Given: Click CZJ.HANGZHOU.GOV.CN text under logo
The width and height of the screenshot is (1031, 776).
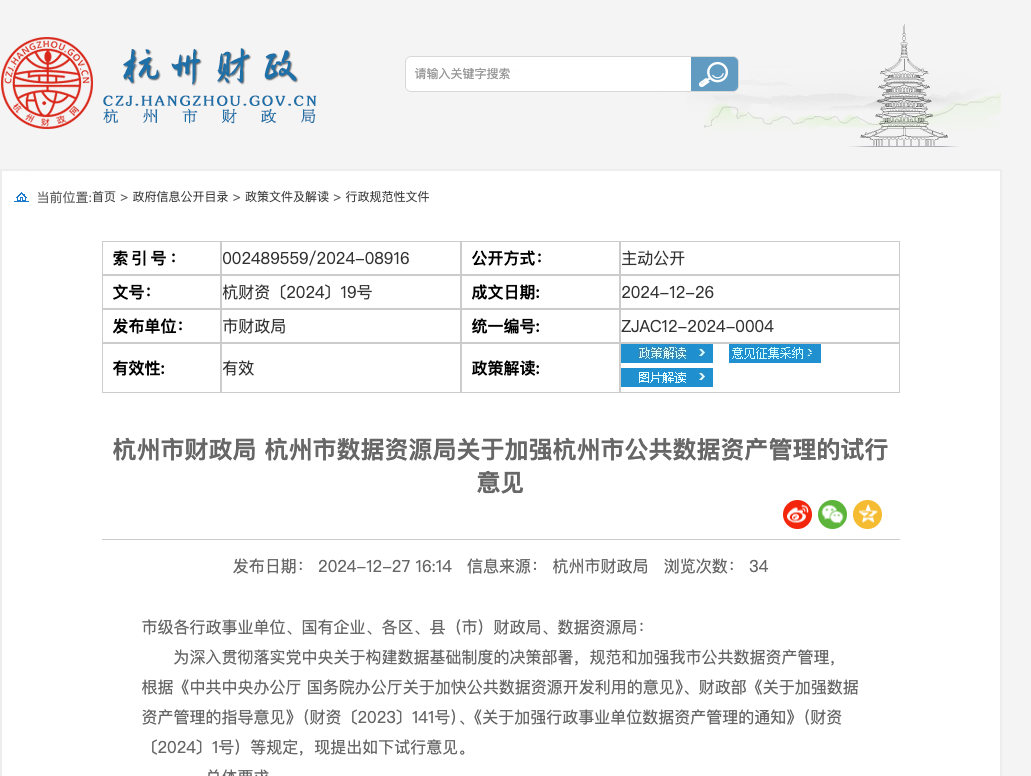Looking at the screenshot, I should point(210,101).
